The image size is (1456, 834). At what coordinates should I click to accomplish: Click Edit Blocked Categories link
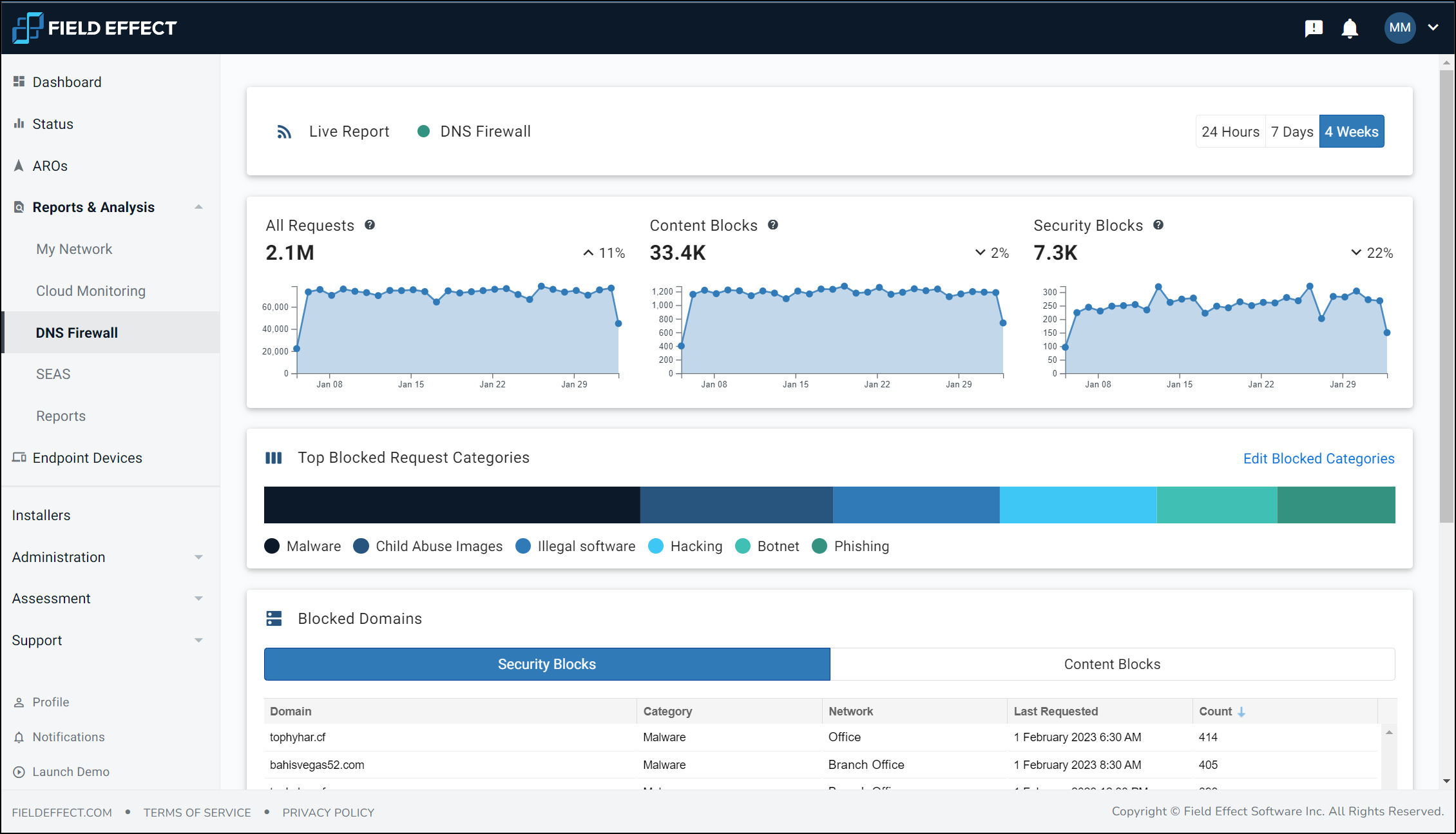click(1318, 458)
